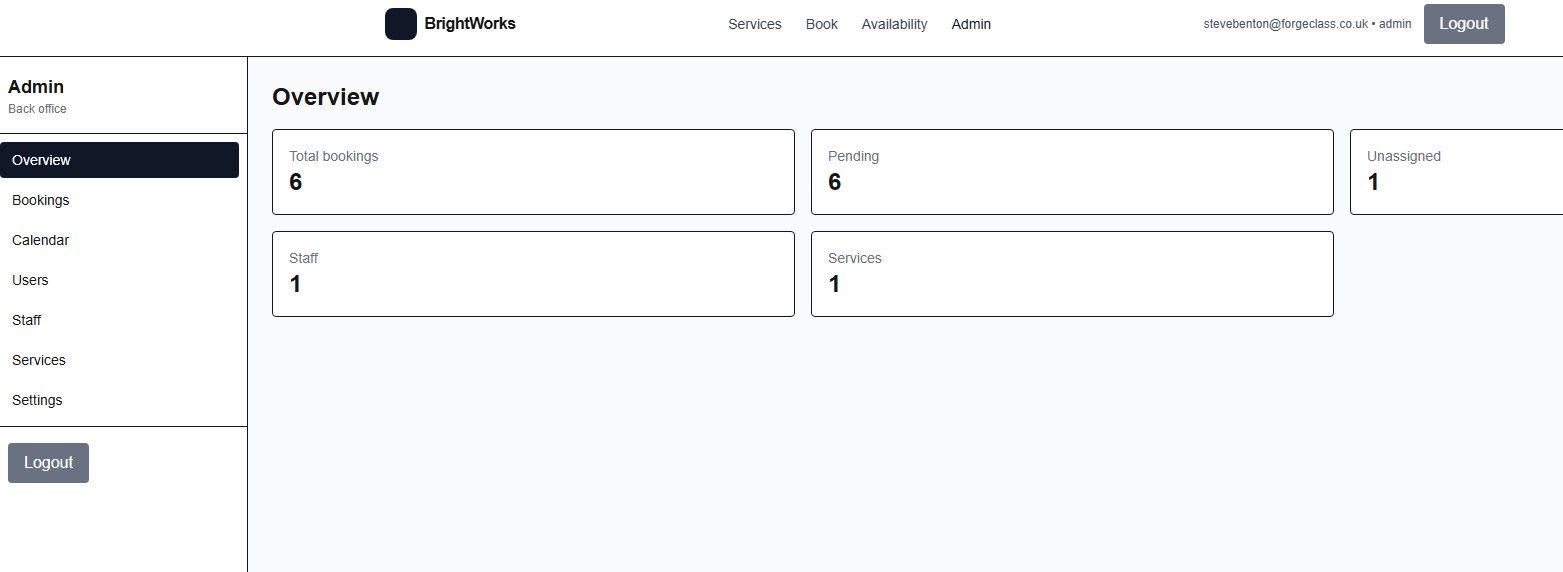Click the Pending stat card

coord(1072,172)
